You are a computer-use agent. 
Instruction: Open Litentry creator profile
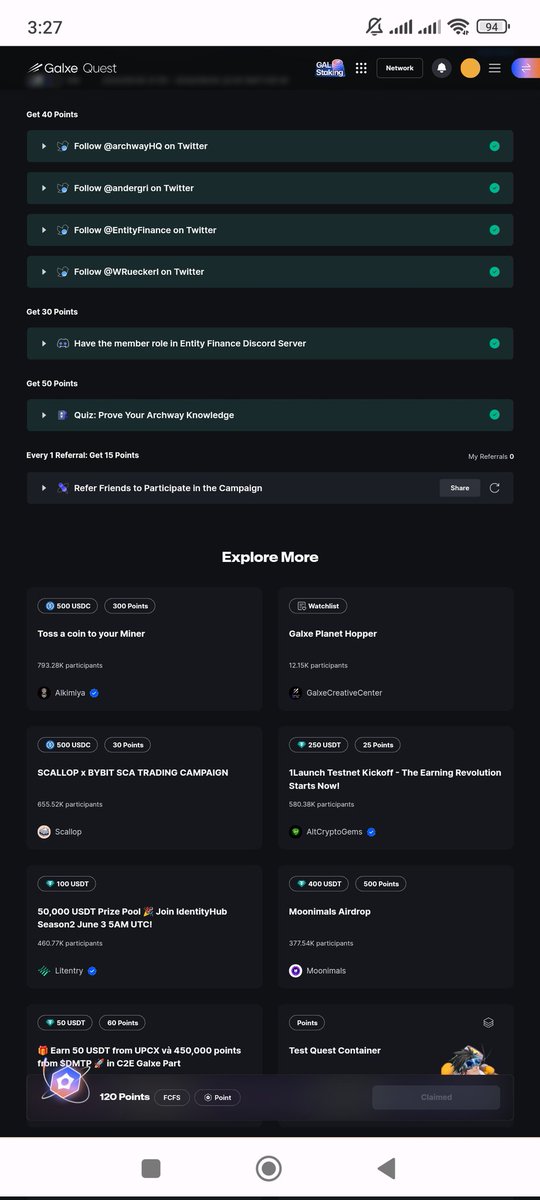pyautogui.click(x=67, y=971)
